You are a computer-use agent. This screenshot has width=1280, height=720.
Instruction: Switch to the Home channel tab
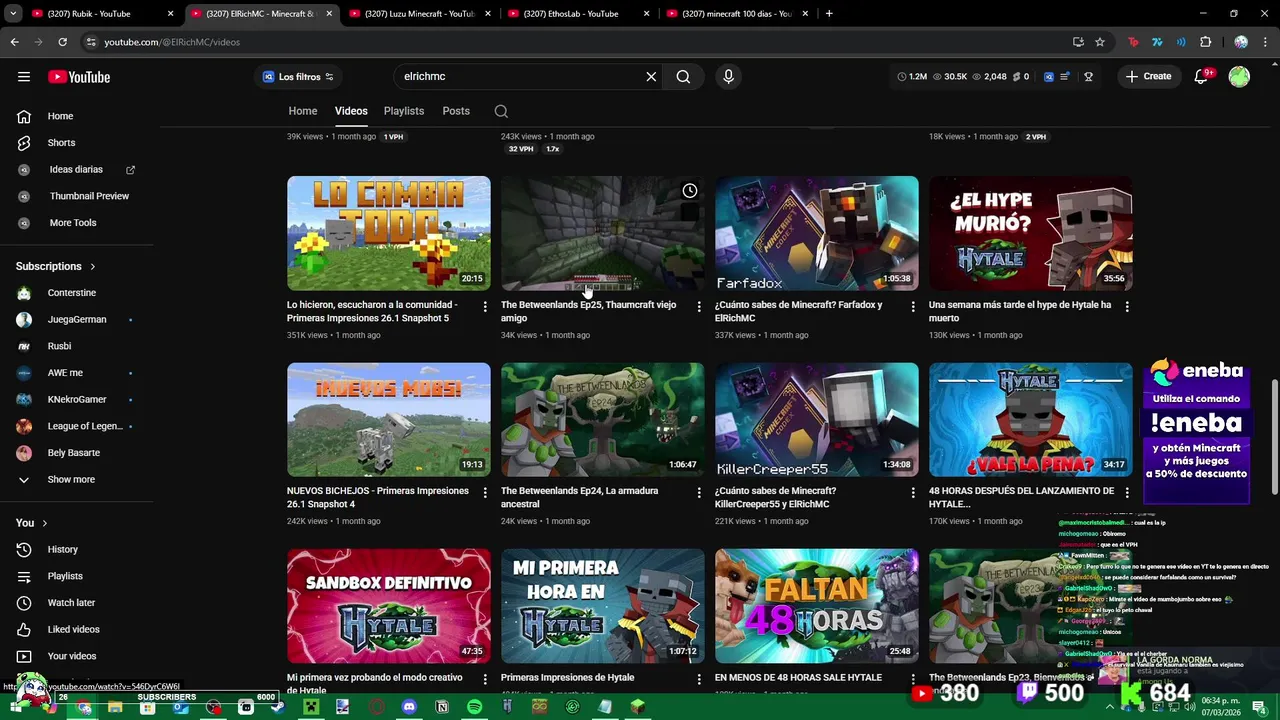[x=303, y=111]
